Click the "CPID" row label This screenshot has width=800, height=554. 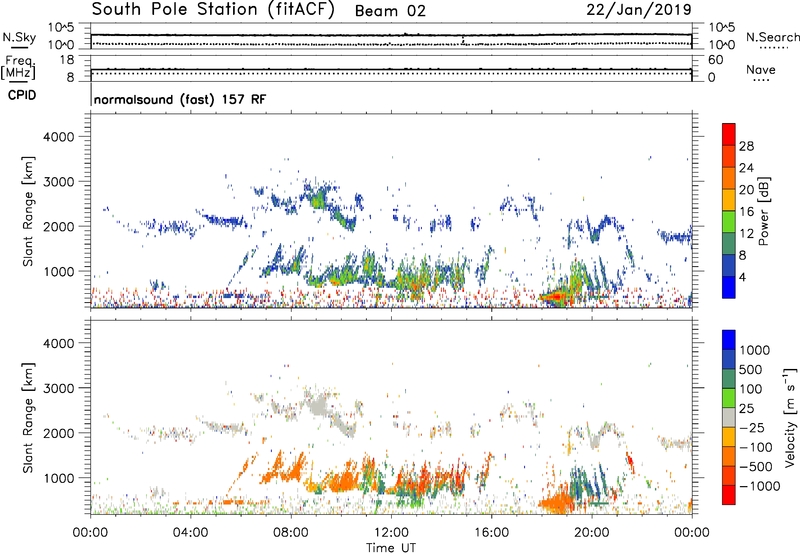tap(22, 95)
